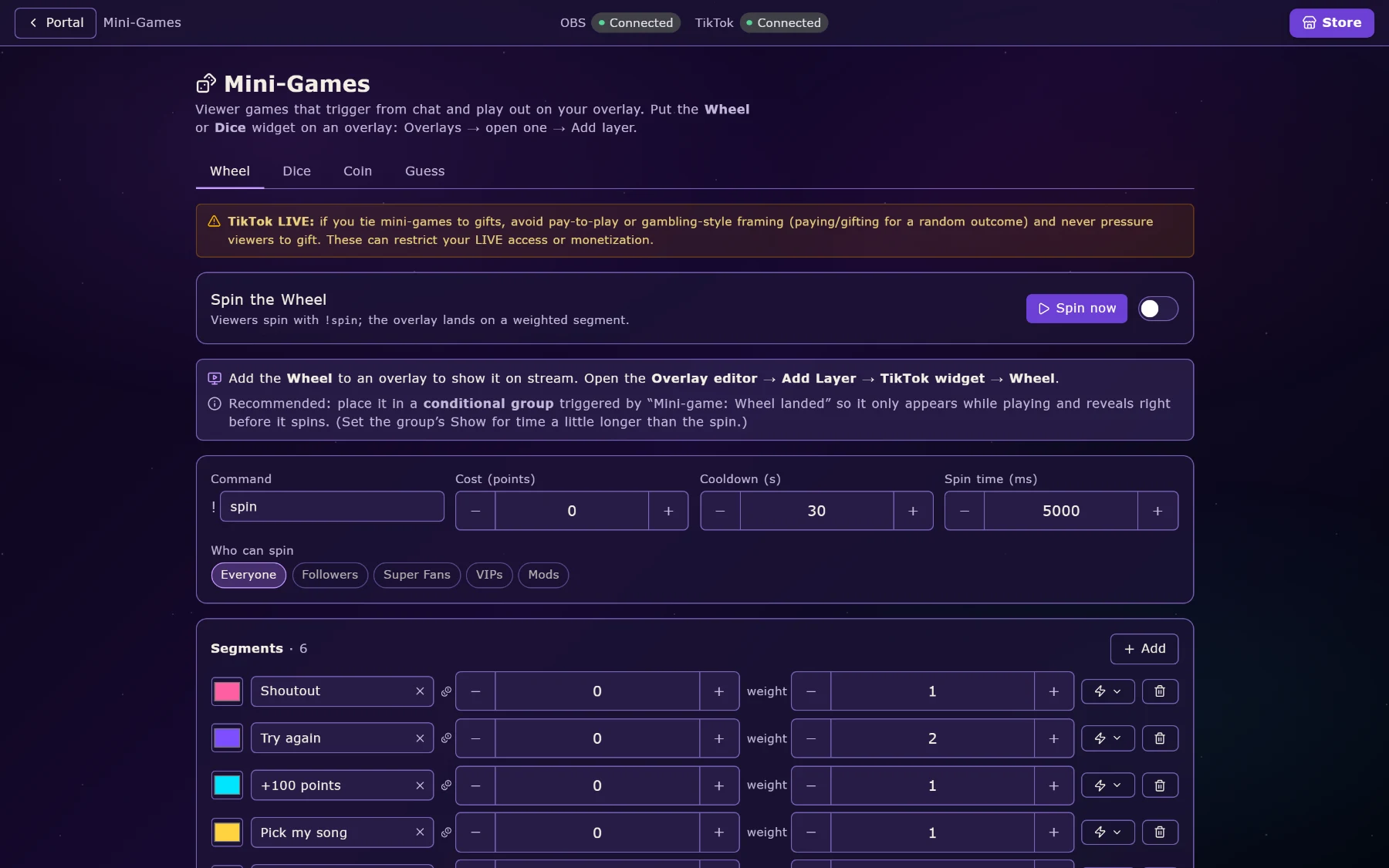
Task: Decrease the Try again points value
Action: 475,738
